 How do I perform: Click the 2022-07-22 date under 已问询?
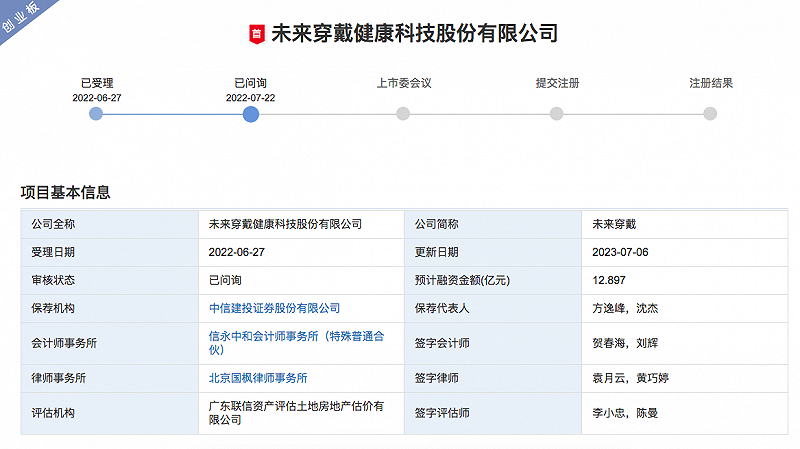coord(251,98)
